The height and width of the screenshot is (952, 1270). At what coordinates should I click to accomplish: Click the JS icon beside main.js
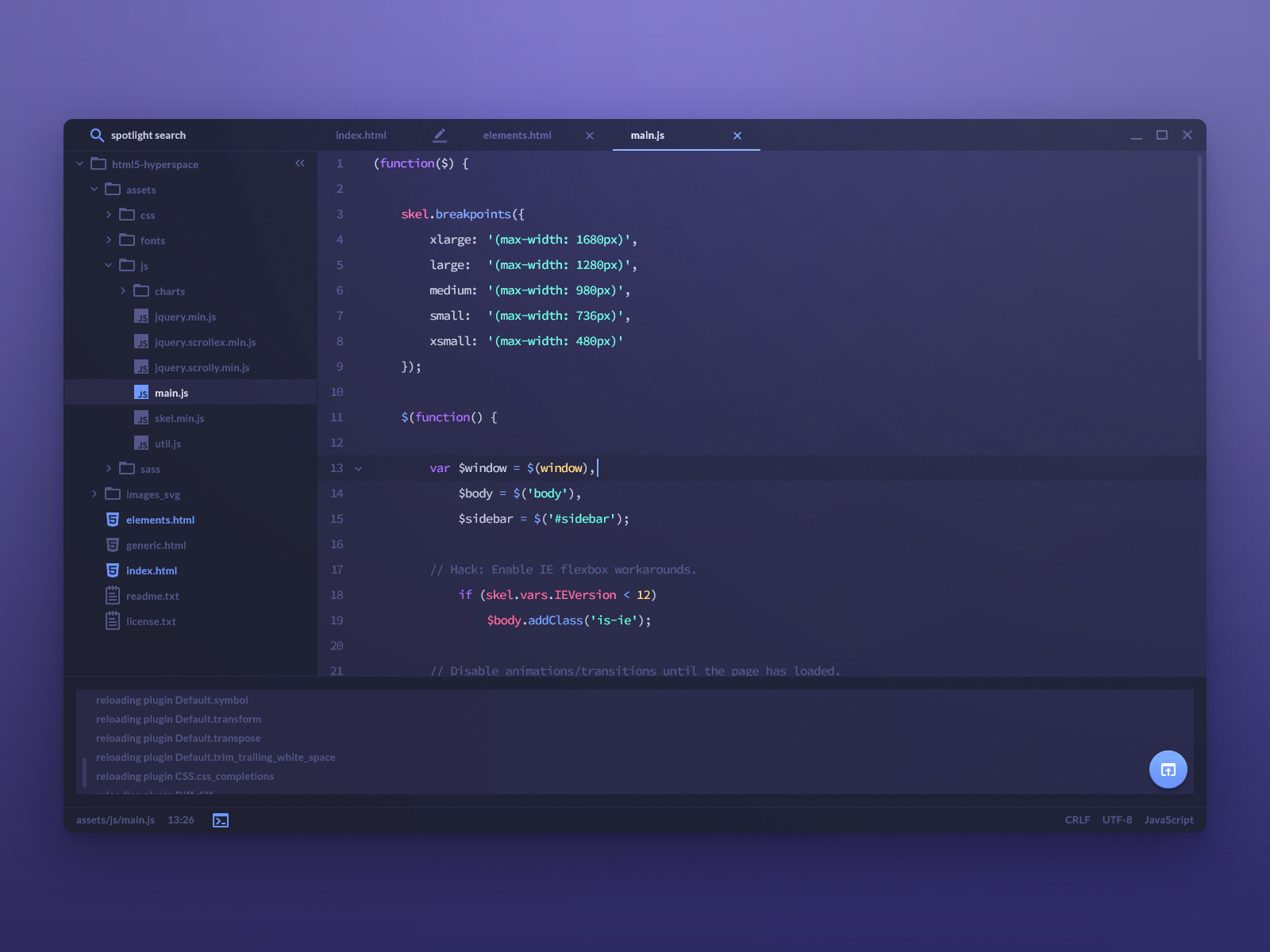pos(141,392)
